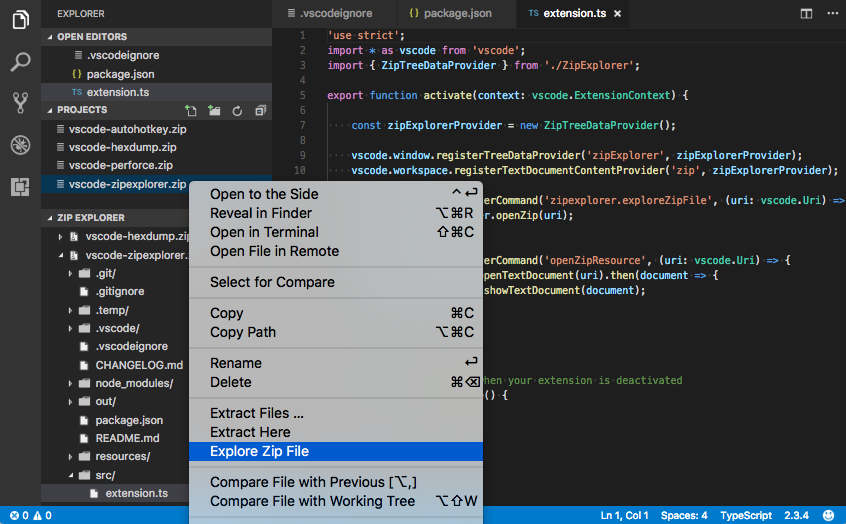Choose Rename from context menu
846x524 pixels.
point(336,363)
